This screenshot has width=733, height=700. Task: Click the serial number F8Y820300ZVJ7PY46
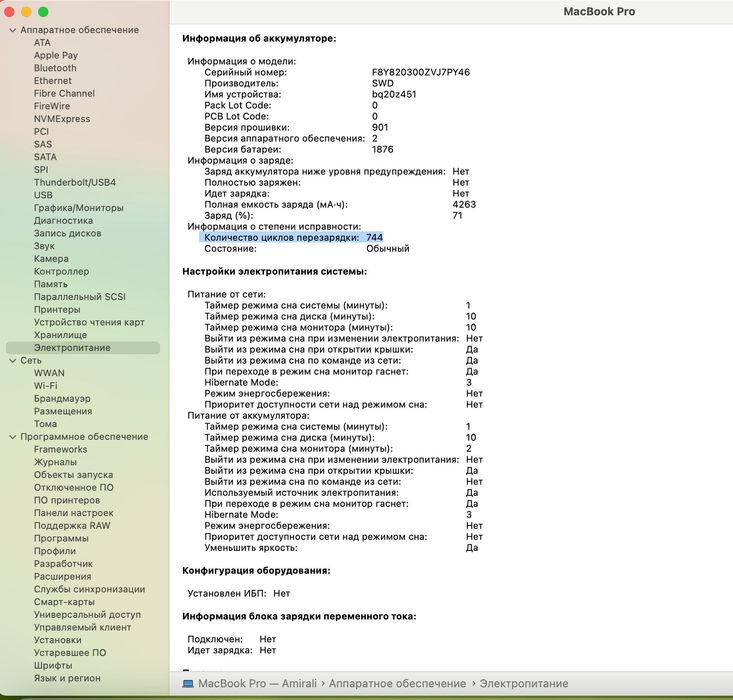(421, 72)
